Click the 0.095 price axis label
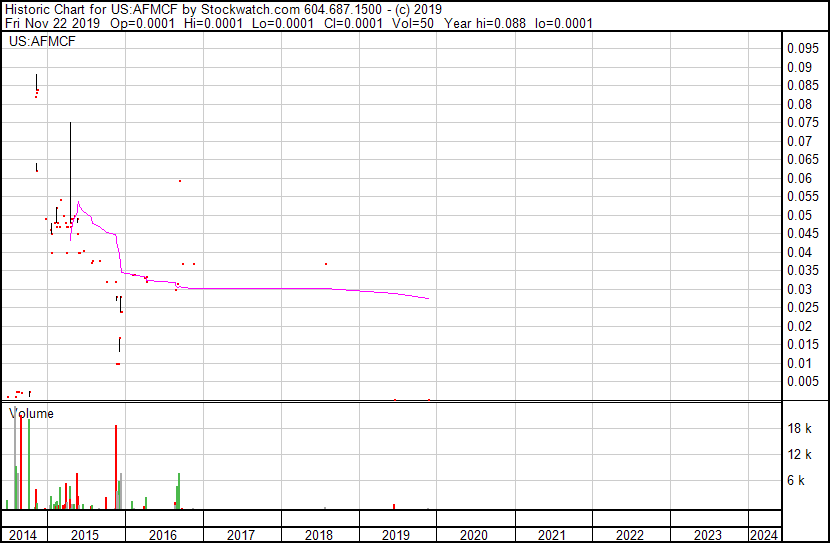This screenshot has width=830, height=543. click(802, 48)
